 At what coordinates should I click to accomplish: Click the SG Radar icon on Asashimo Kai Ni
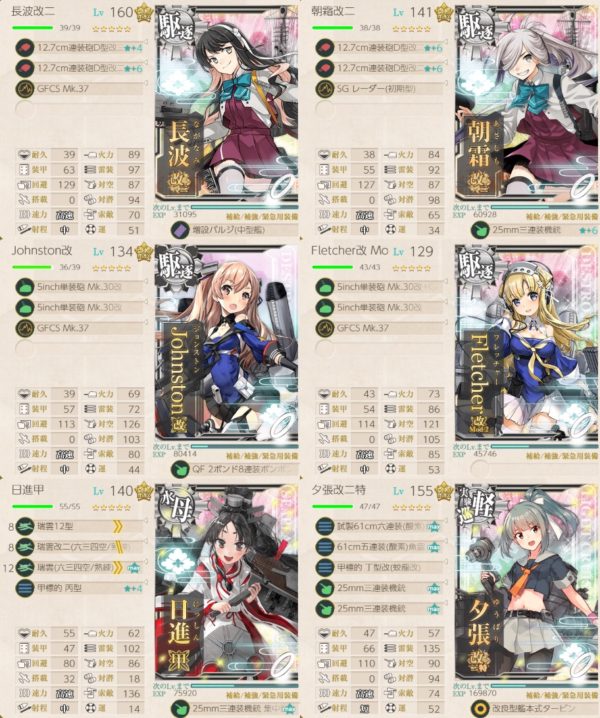(325, 88)
